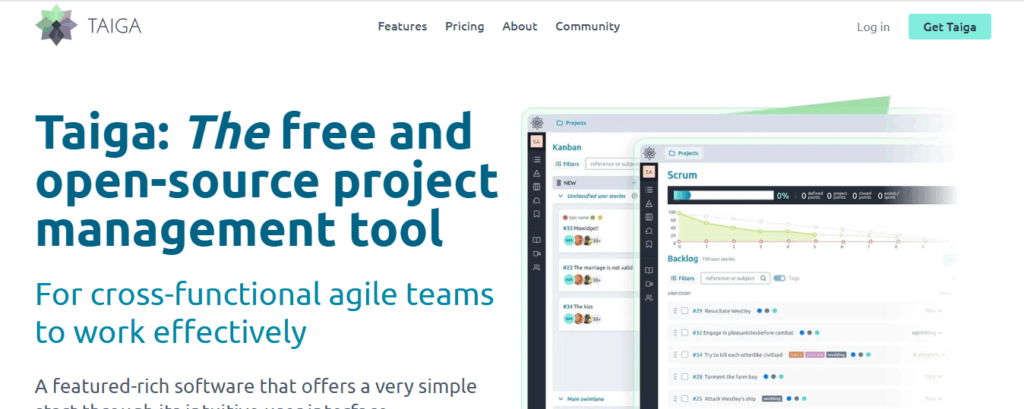Click video camera icon in Scrum window sidebar

tap(648, 284)
